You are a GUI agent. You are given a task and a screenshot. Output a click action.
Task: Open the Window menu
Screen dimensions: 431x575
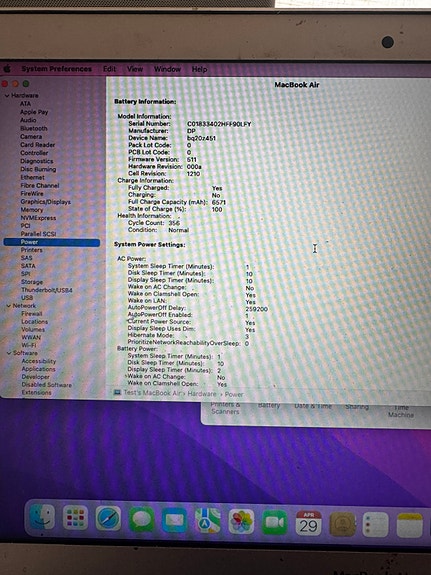(167, 69)
